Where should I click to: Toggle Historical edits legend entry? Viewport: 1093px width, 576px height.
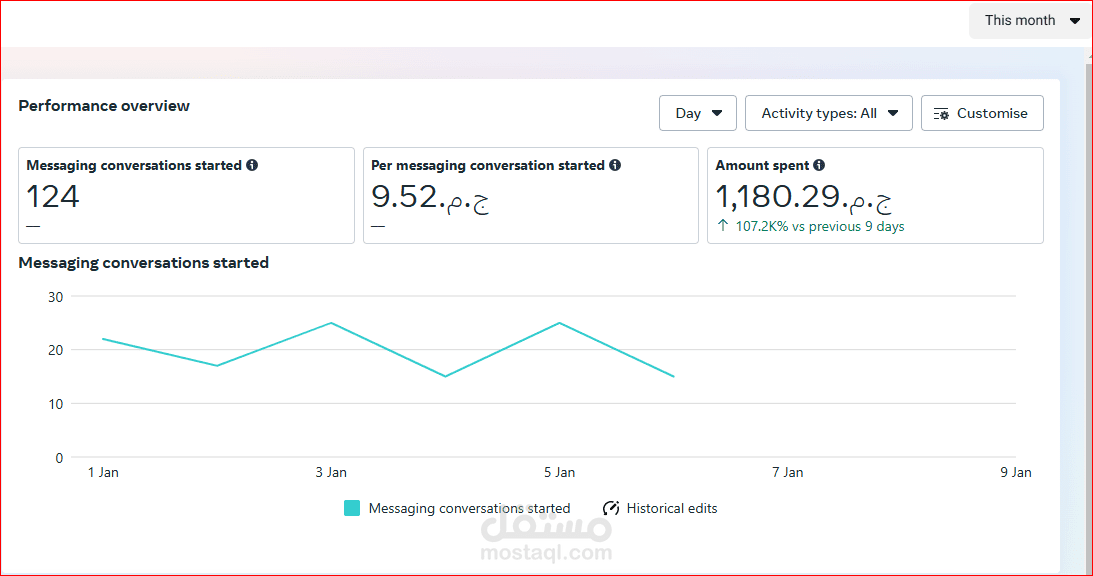coord(671,508)
